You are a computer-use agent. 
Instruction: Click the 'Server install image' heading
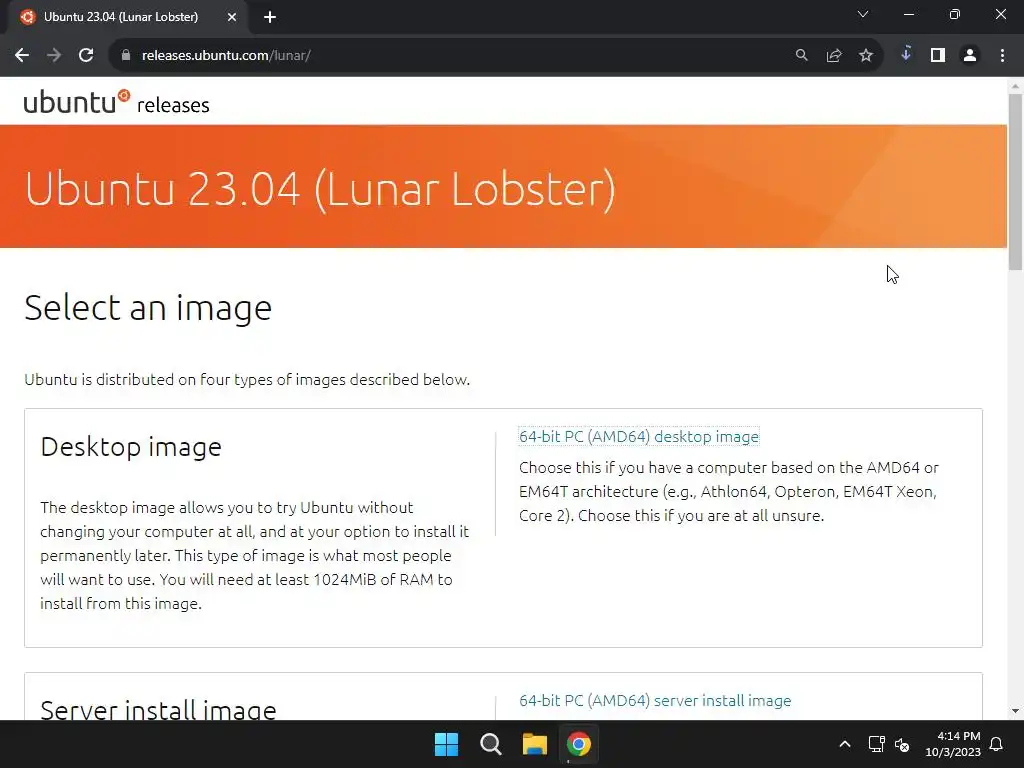159,709
